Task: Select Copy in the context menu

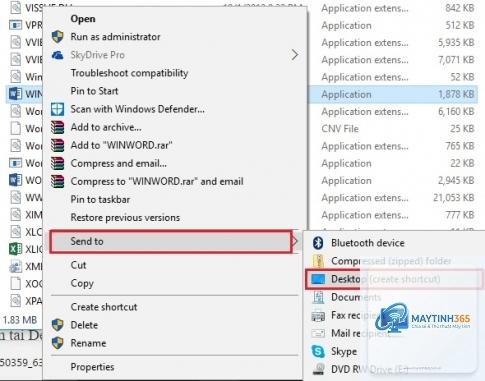Action: (82, 283)
